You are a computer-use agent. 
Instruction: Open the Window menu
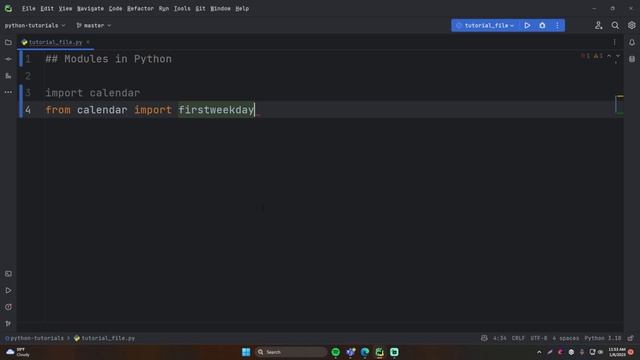220,8
